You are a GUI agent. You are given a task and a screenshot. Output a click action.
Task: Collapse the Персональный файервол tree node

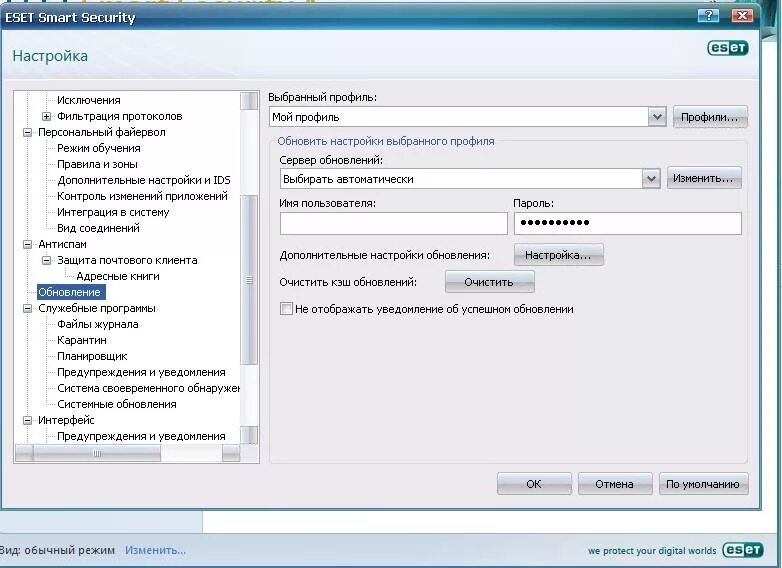point(27,132)
